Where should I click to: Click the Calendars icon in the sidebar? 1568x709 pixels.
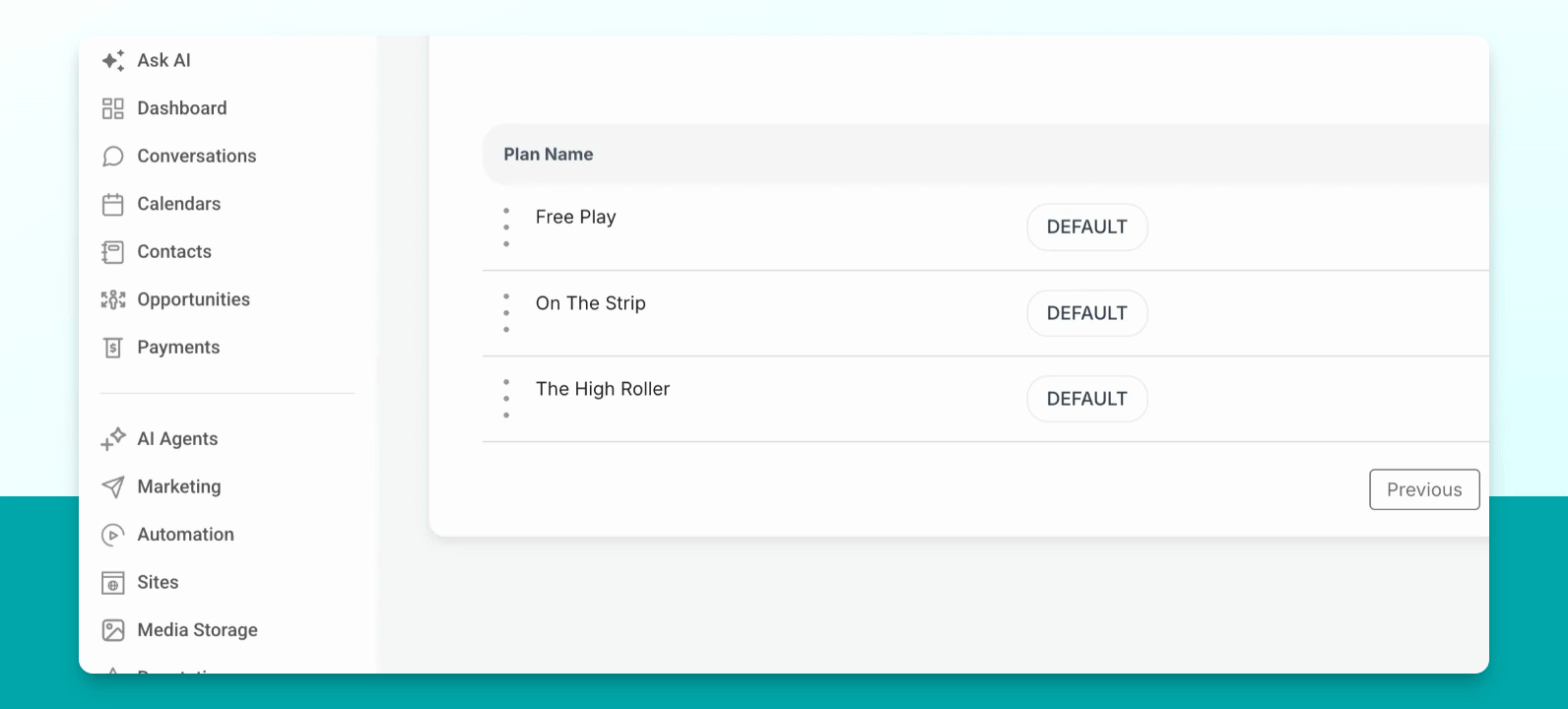[113, 204]
